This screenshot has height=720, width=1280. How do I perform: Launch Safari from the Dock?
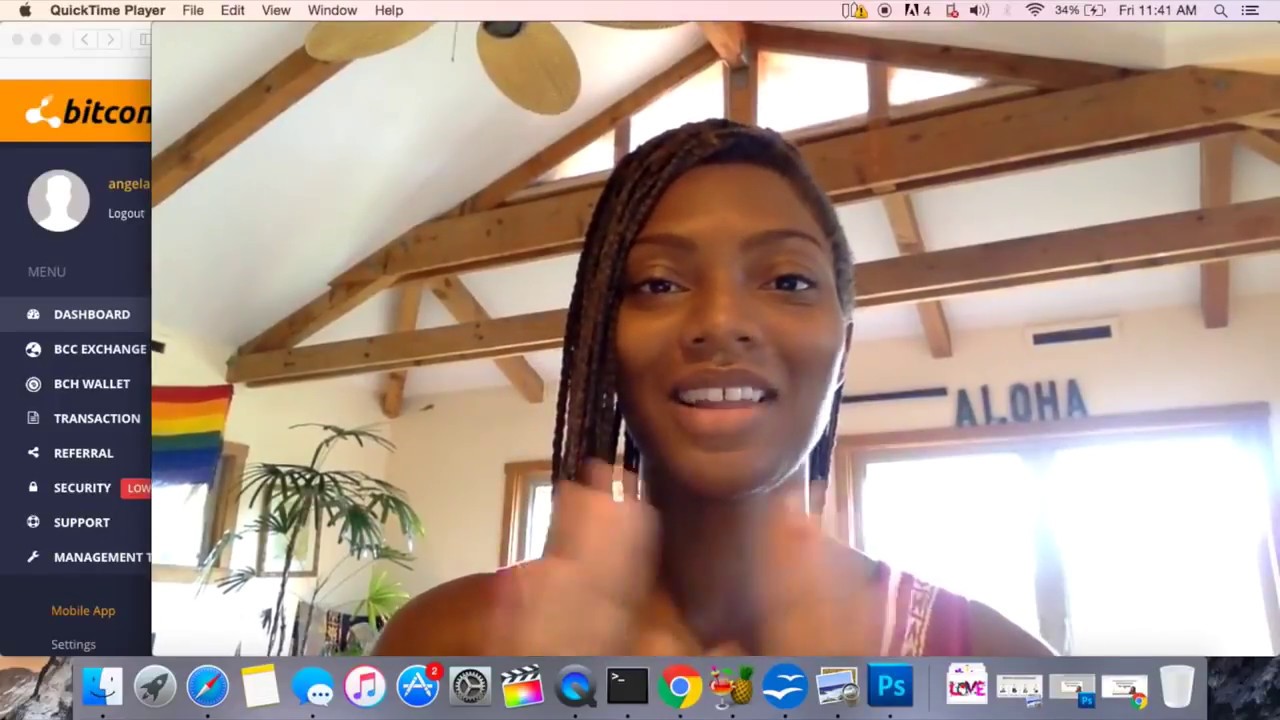[207, 687]
